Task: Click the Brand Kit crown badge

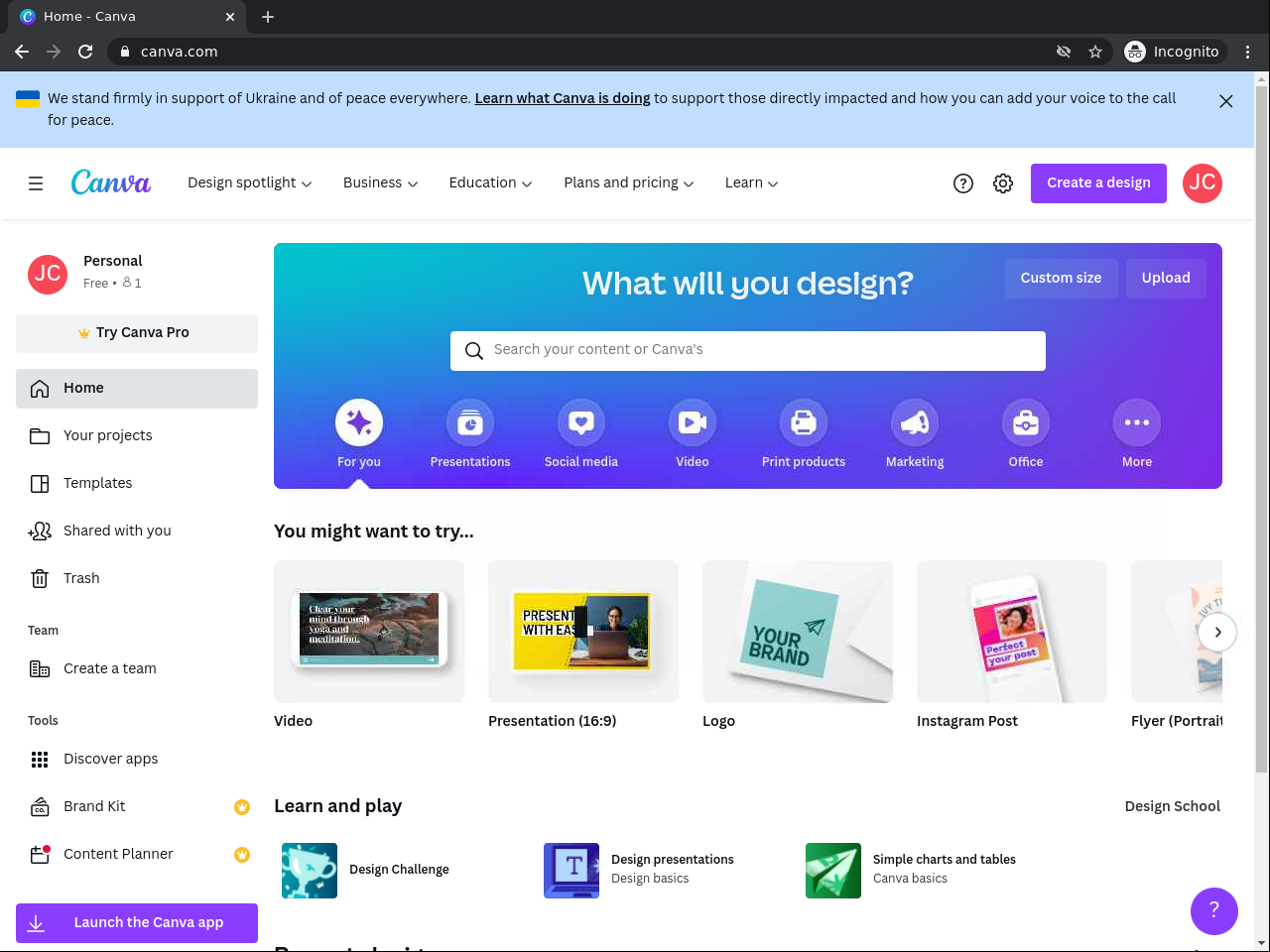Action: tap(242, 807)
